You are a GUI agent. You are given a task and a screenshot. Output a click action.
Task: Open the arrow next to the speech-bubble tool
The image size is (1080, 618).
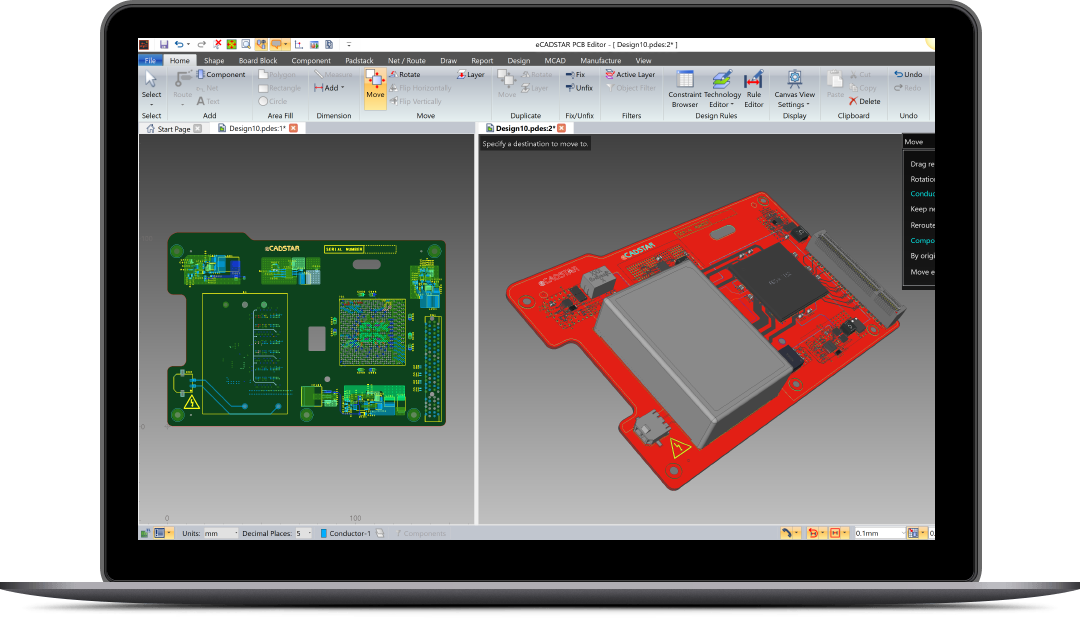[285, 44]
